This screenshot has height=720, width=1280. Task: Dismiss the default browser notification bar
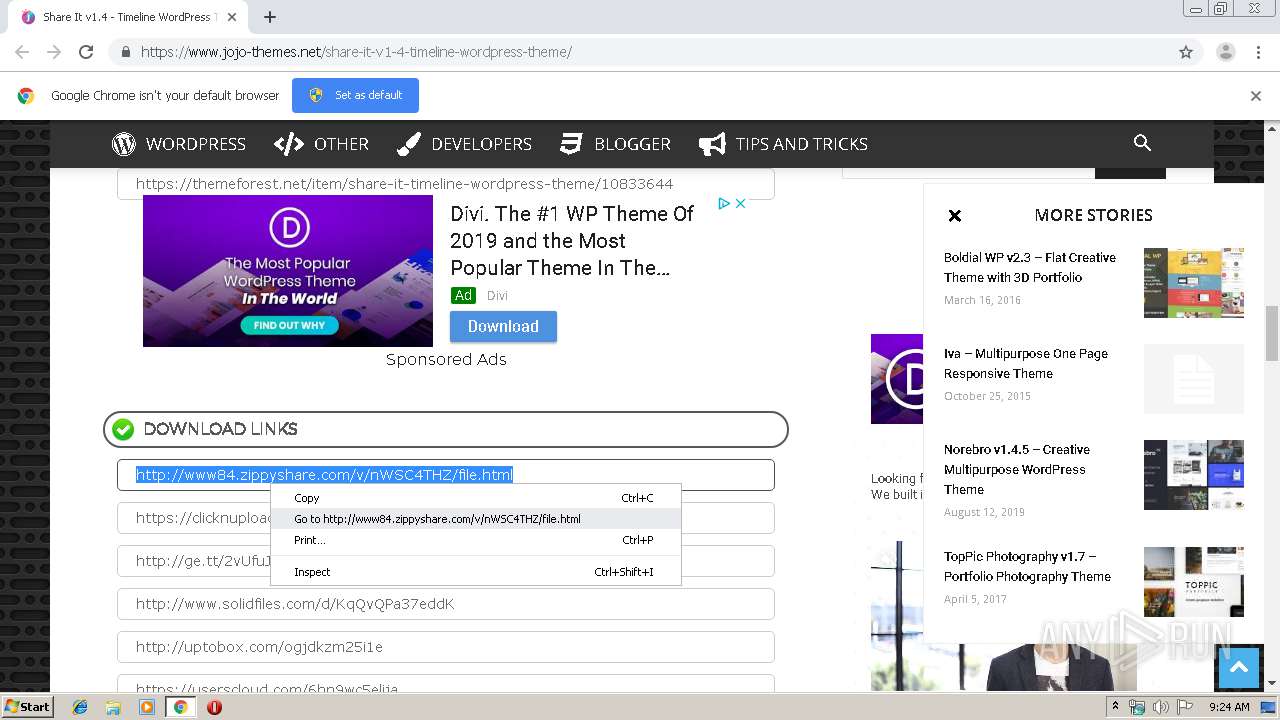click(1255, 96)
